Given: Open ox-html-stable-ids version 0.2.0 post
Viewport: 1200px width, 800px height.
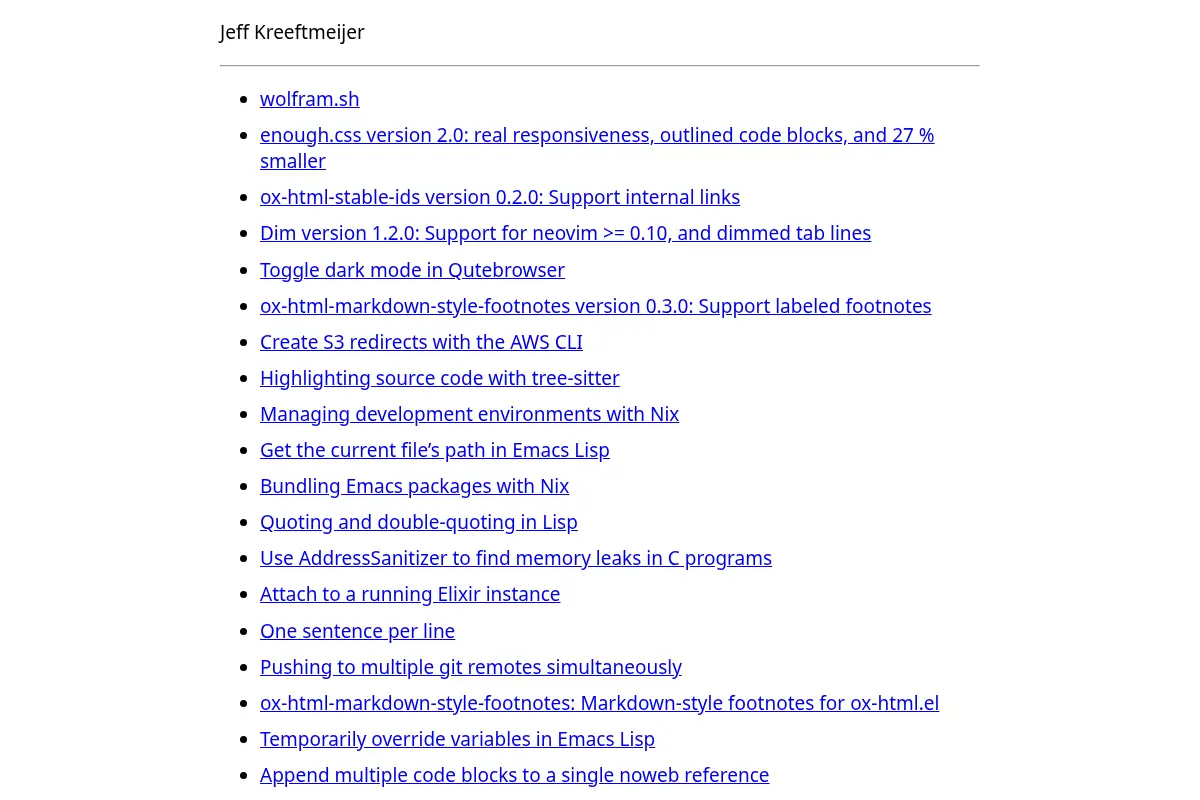Looking at the screenshot, I should [x=500, y=197].
